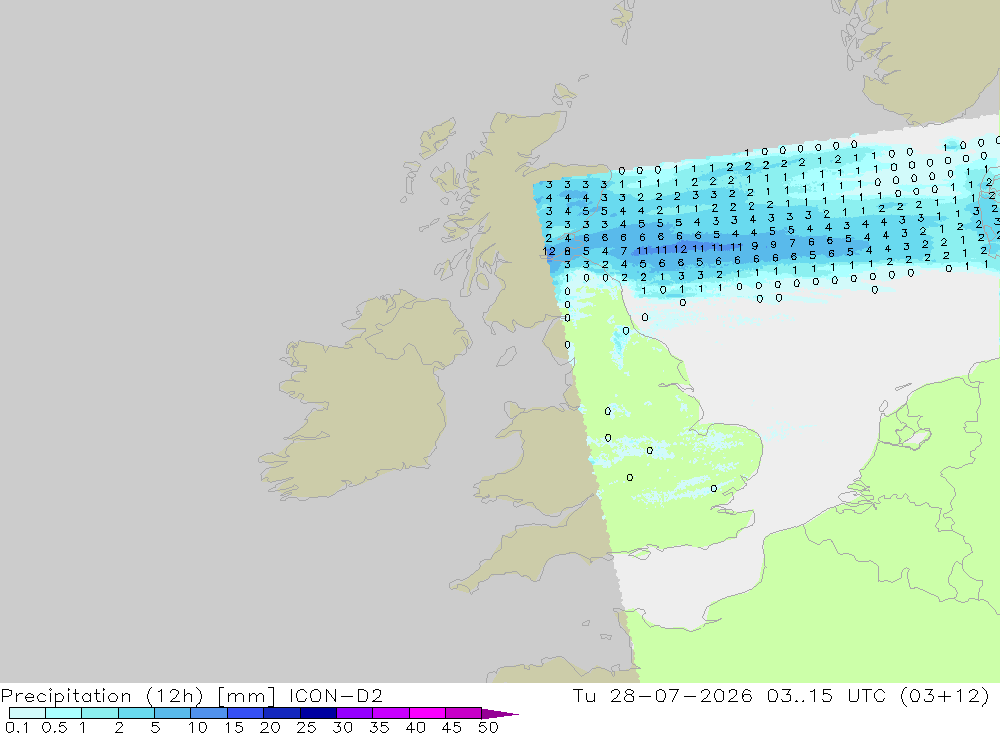Click the legend tick label '25'
Screen dimensions: 1000x733
(x=306, y=727)
